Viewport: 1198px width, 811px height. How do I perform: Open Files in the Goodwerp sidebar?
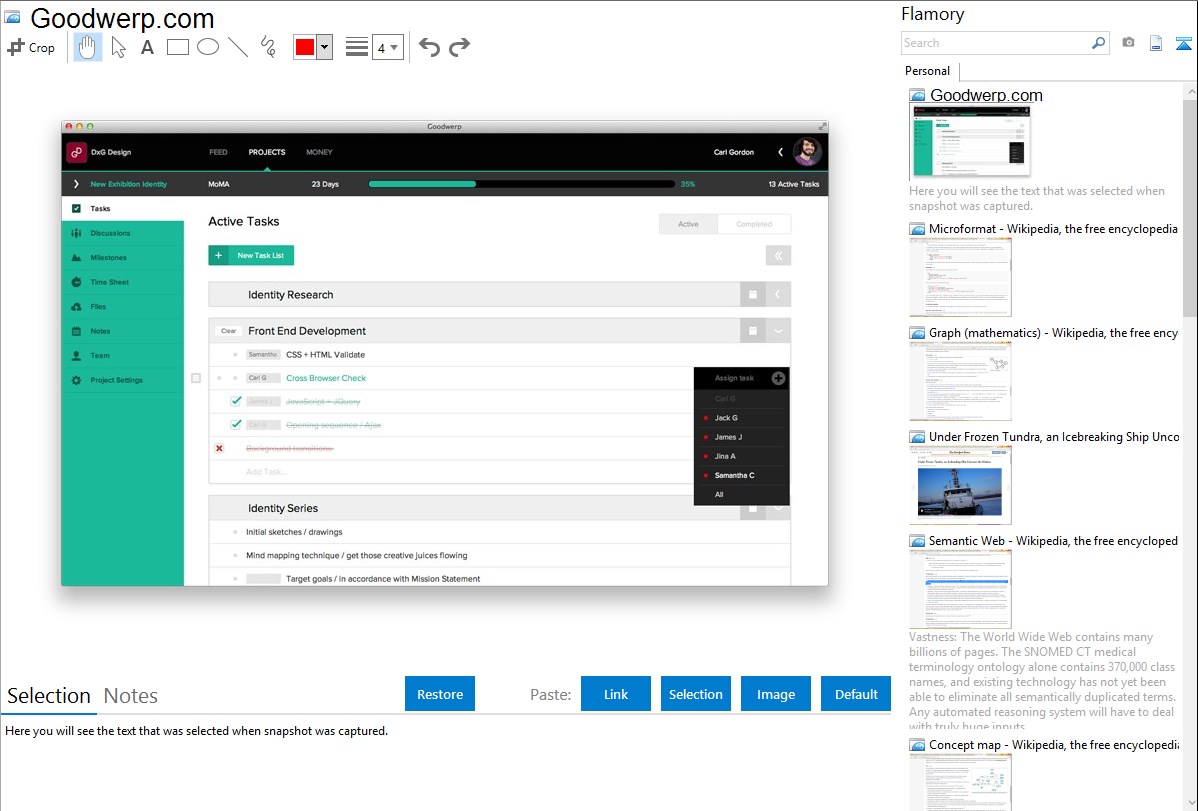122,307
